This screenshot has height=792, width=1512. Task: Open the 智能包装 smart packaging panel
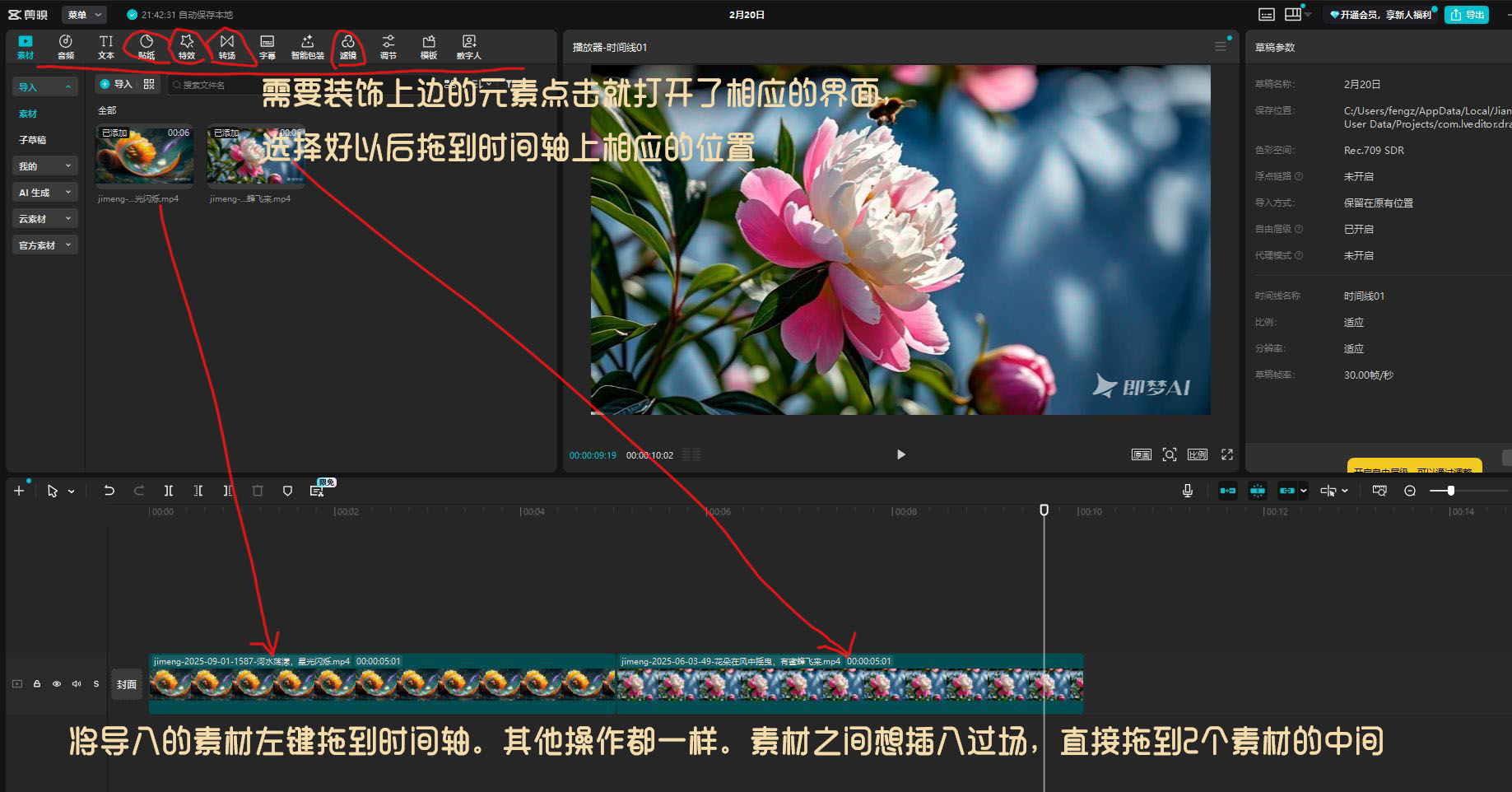point(307,46)
